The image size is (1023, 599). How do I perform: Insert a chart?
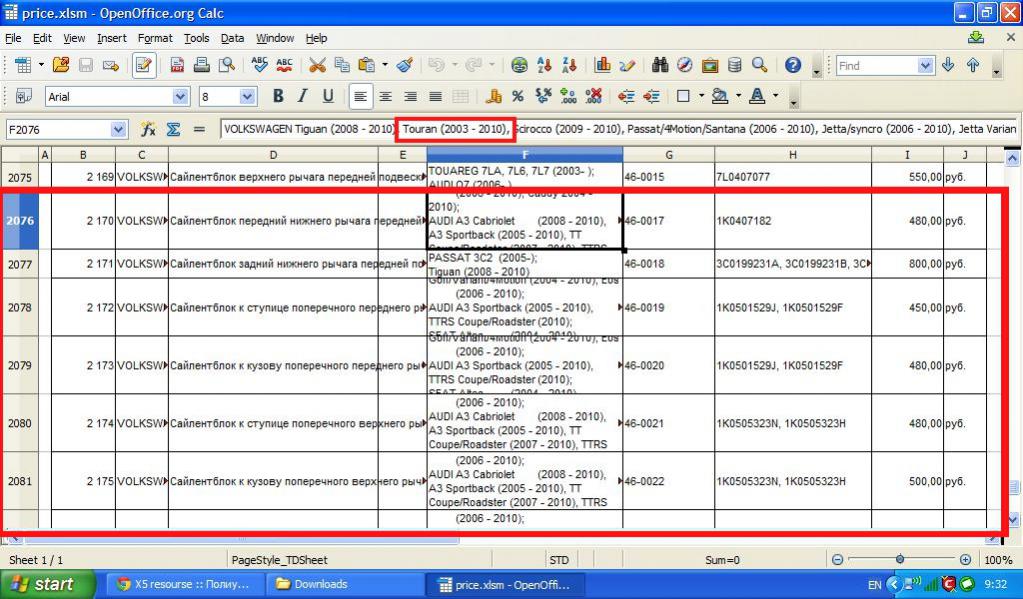pyautogui.click(x=602, y=65)
